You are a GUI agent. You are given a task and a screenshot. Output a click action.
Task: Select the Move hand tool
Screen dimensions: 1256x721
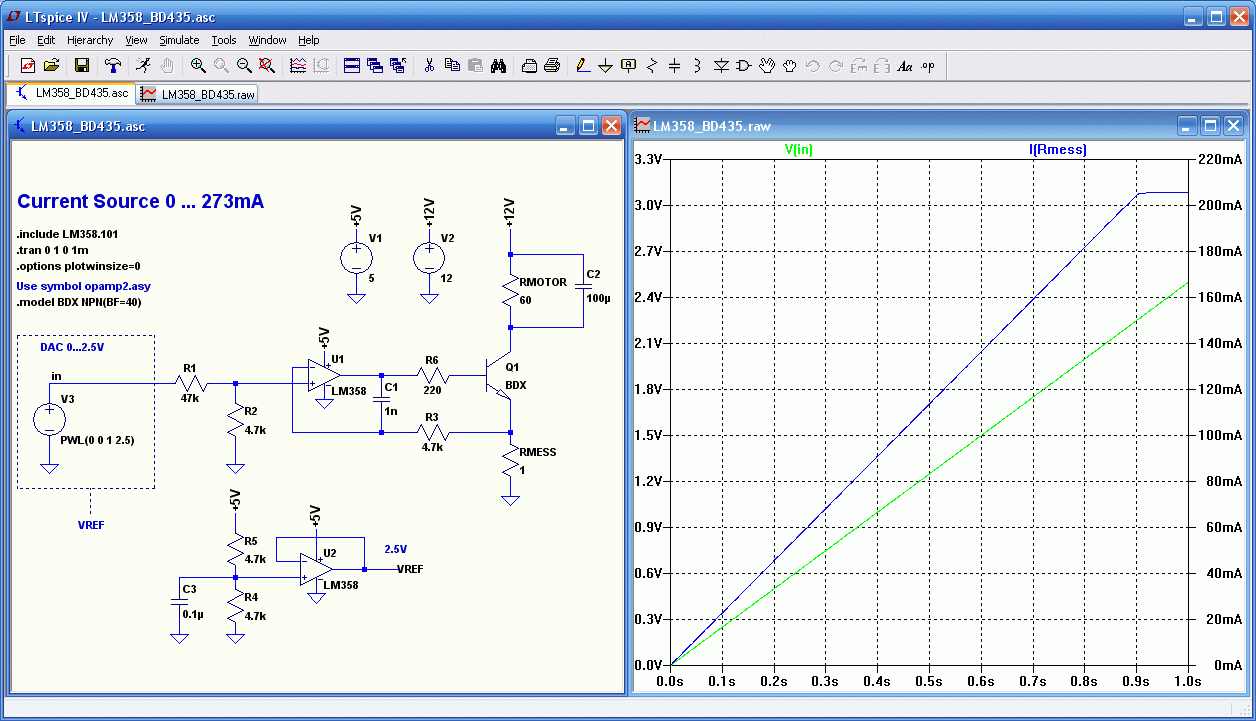click(x=767, y=66)
